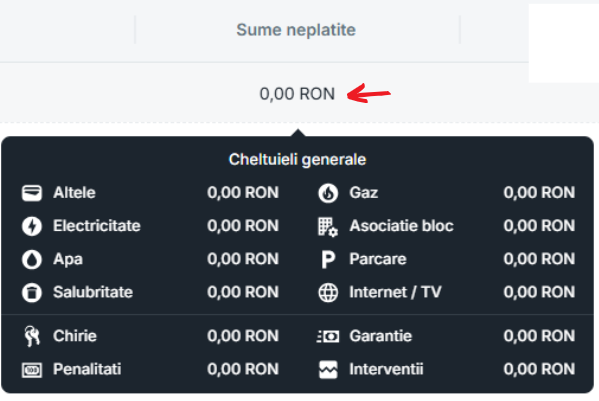Click the Garantie cash icon
Viewport: 599px width, 401px height.
point(328,336)
